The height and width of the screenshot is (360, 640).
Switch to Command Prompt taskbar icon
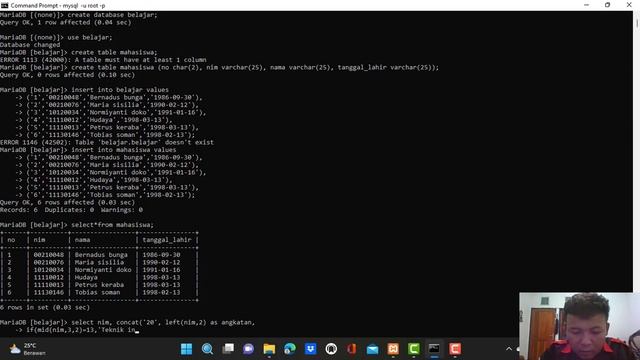pos(434,349)
